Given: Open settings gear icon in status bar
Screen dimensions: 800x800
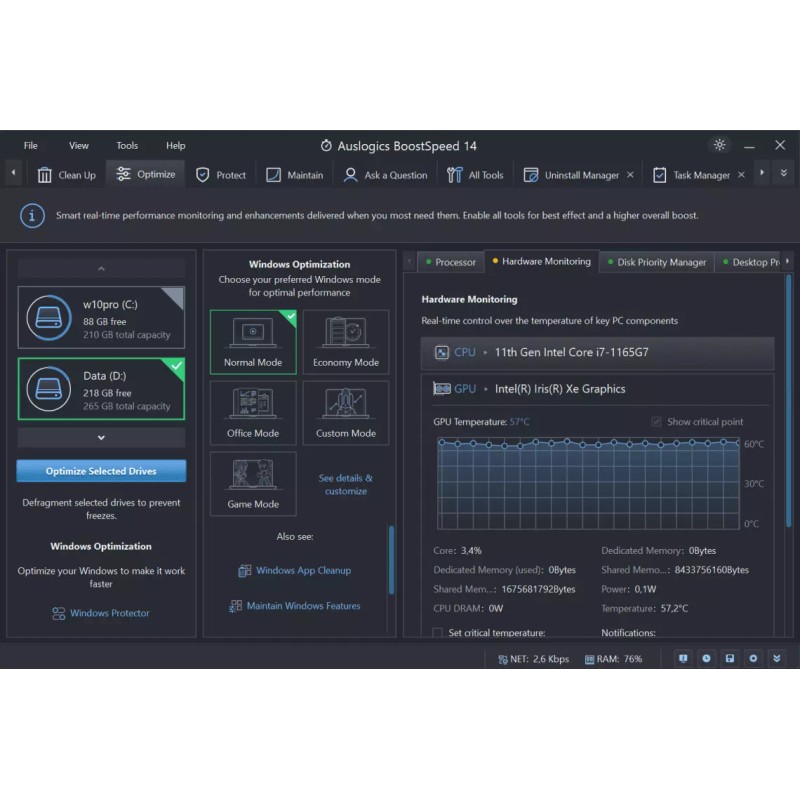Looking at the screenshot, I should (x=753, y=659).
